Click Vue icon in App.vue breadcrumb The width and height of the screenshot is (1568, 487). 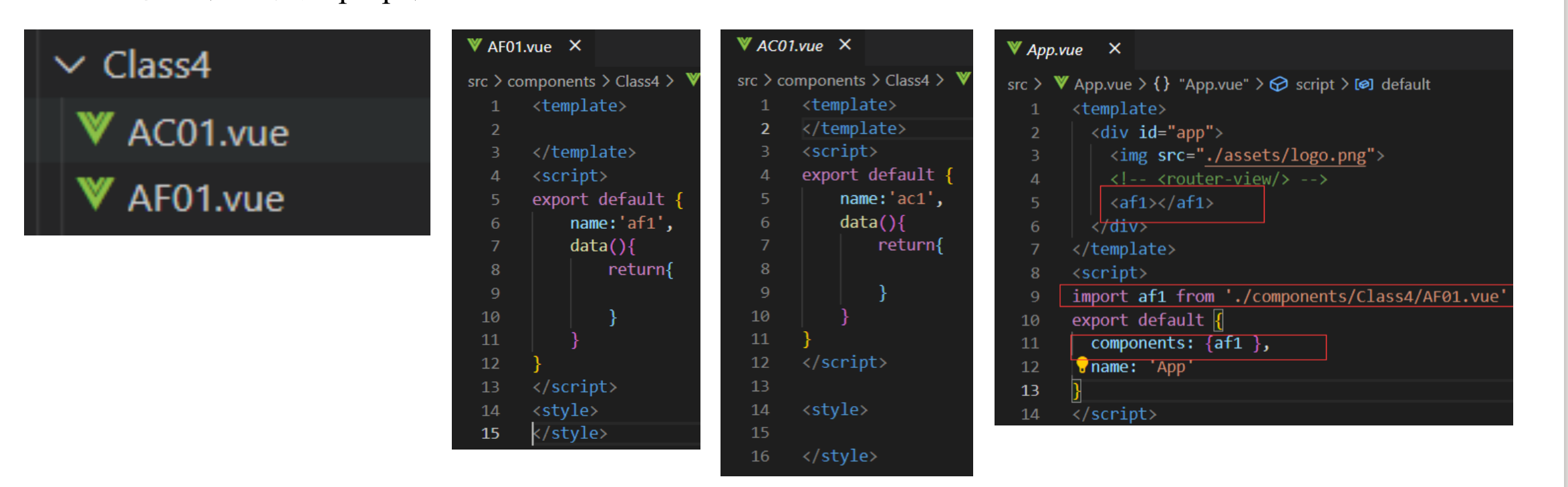click(x=1061, y=83)
